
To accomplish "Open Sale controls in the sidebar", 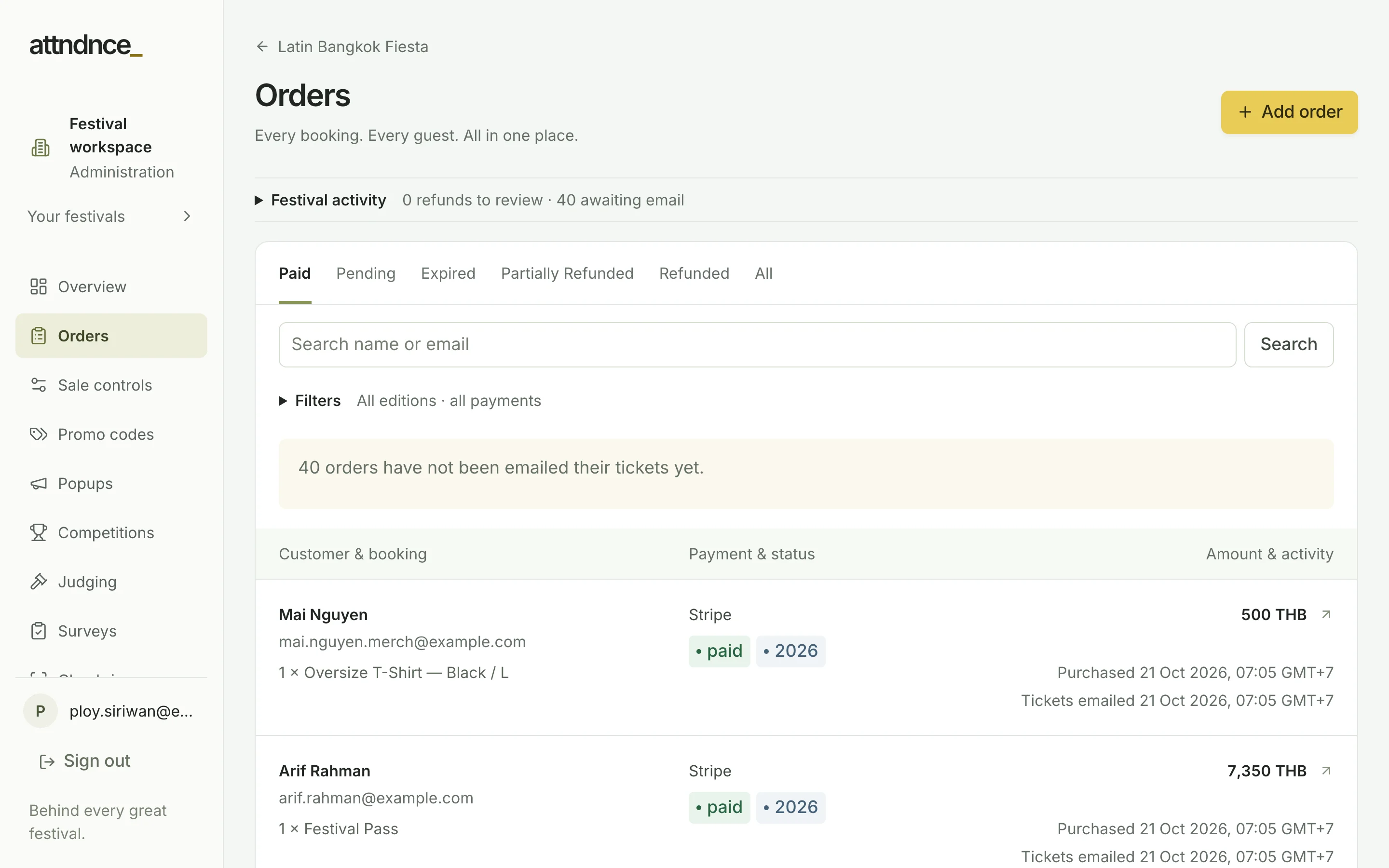I will click(111, 385).
